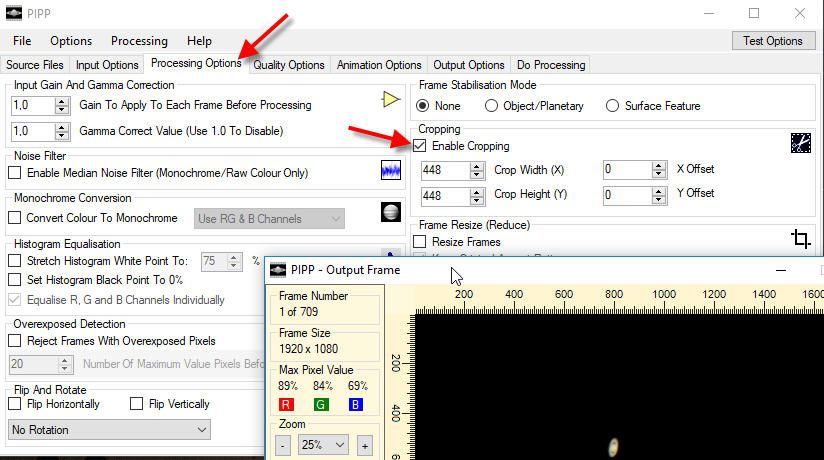Click the Test Options button
Screen dimensions: 824x460
(x=772, y=41)
